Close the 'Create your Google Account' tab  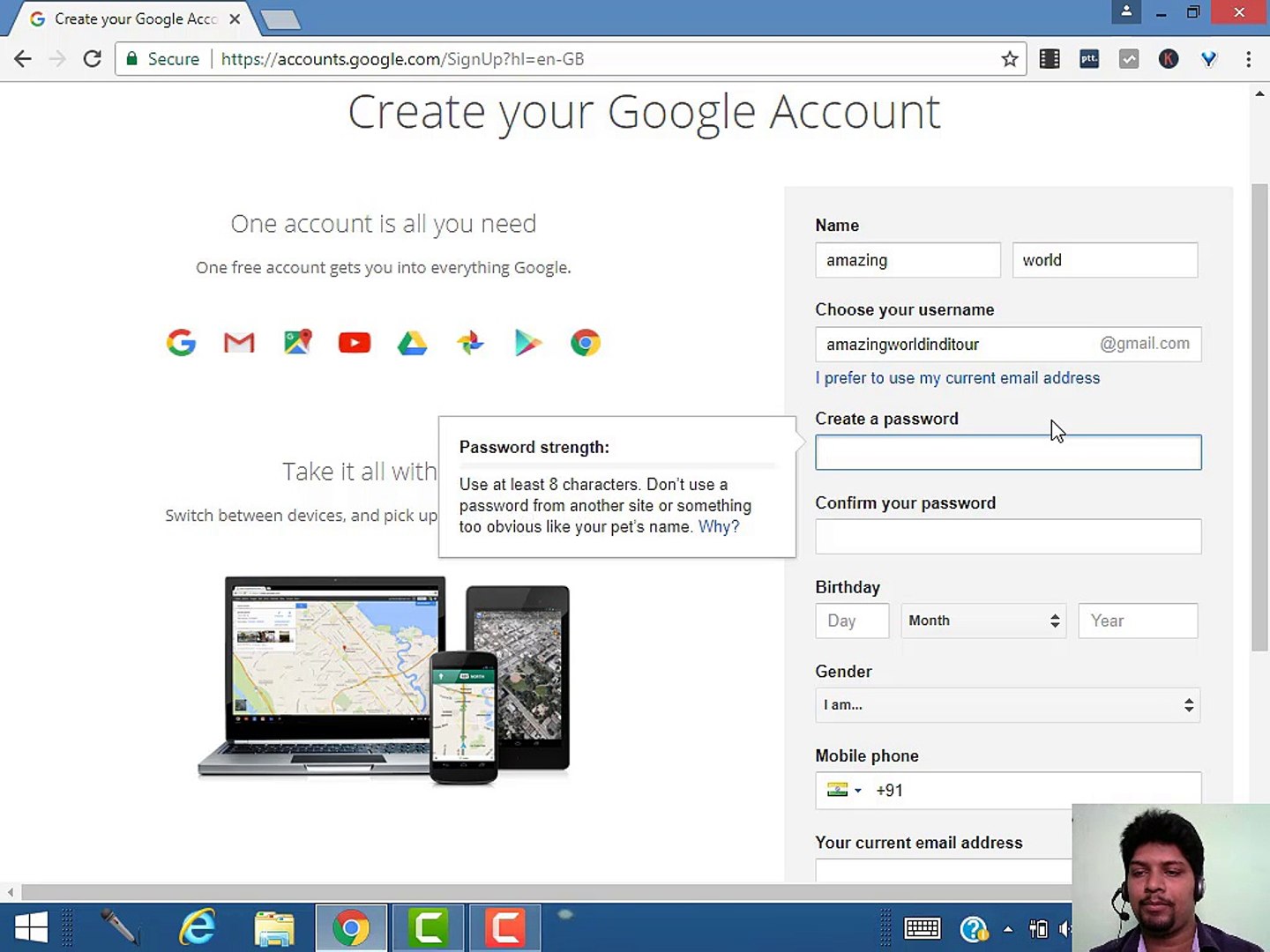click(x=235, y=19)
